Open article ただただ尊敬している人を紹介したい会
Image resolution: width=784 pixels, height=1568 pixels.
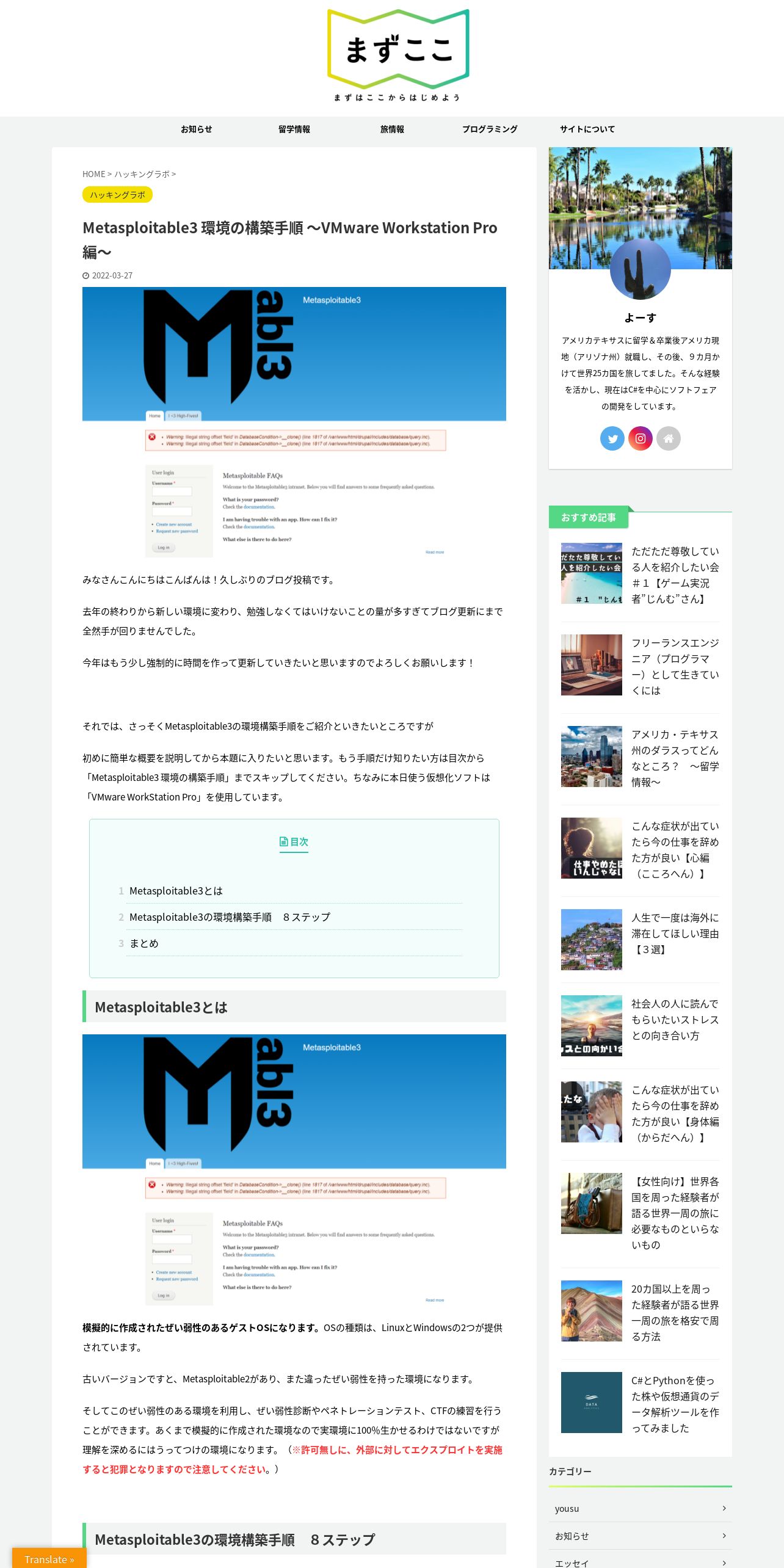click(x=675, y=575)
